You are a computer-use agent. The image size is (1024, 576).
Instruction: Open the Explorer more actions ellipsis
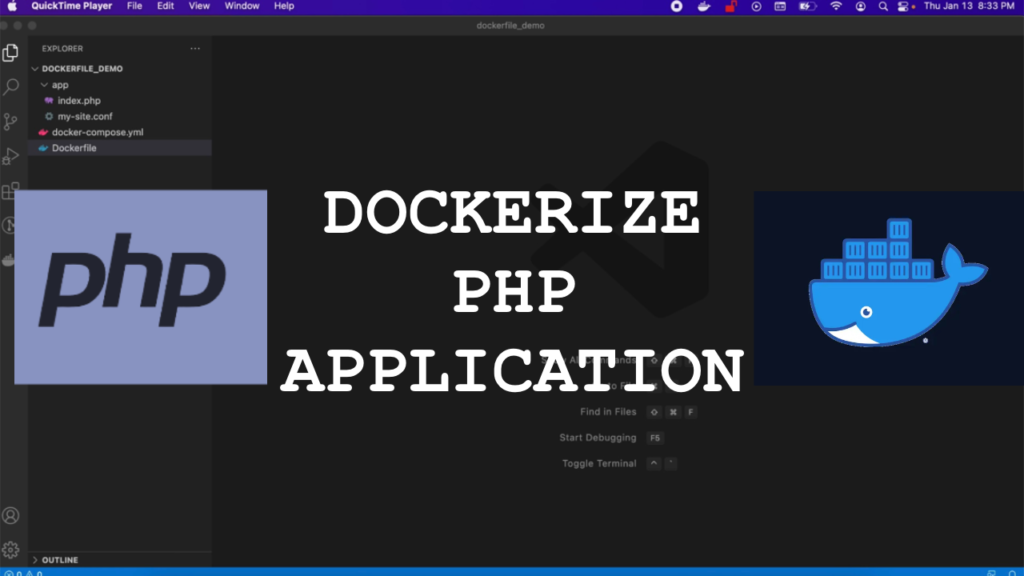click(195, 48)
